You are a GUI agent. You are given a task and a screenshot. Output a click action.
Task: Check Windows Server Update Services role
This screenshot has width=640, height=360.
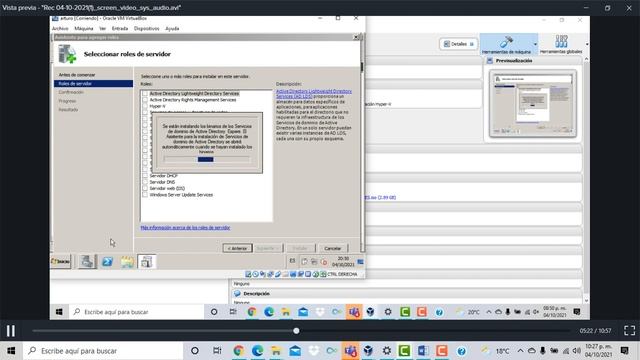coord(145,195)
